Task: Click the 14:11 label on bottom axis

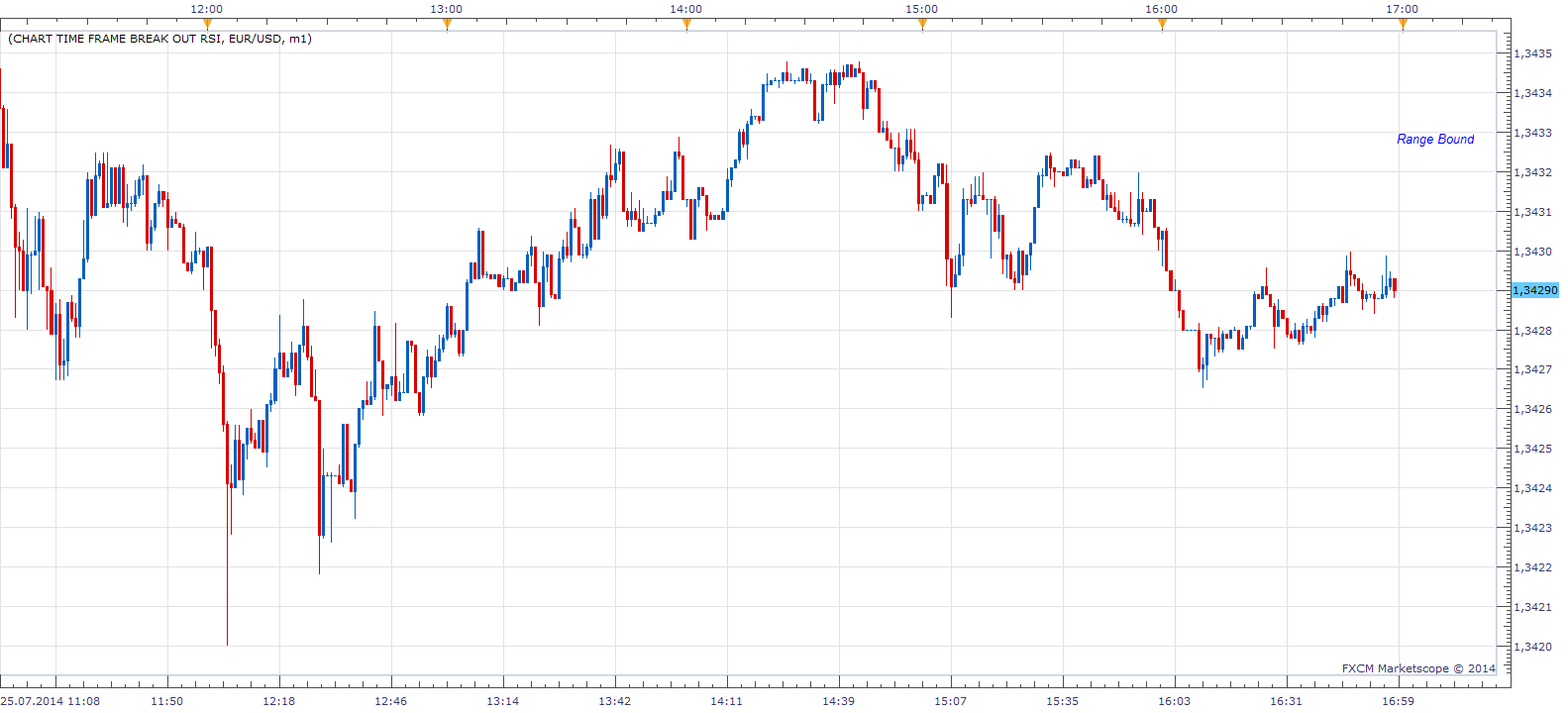Action: point(727,701)
